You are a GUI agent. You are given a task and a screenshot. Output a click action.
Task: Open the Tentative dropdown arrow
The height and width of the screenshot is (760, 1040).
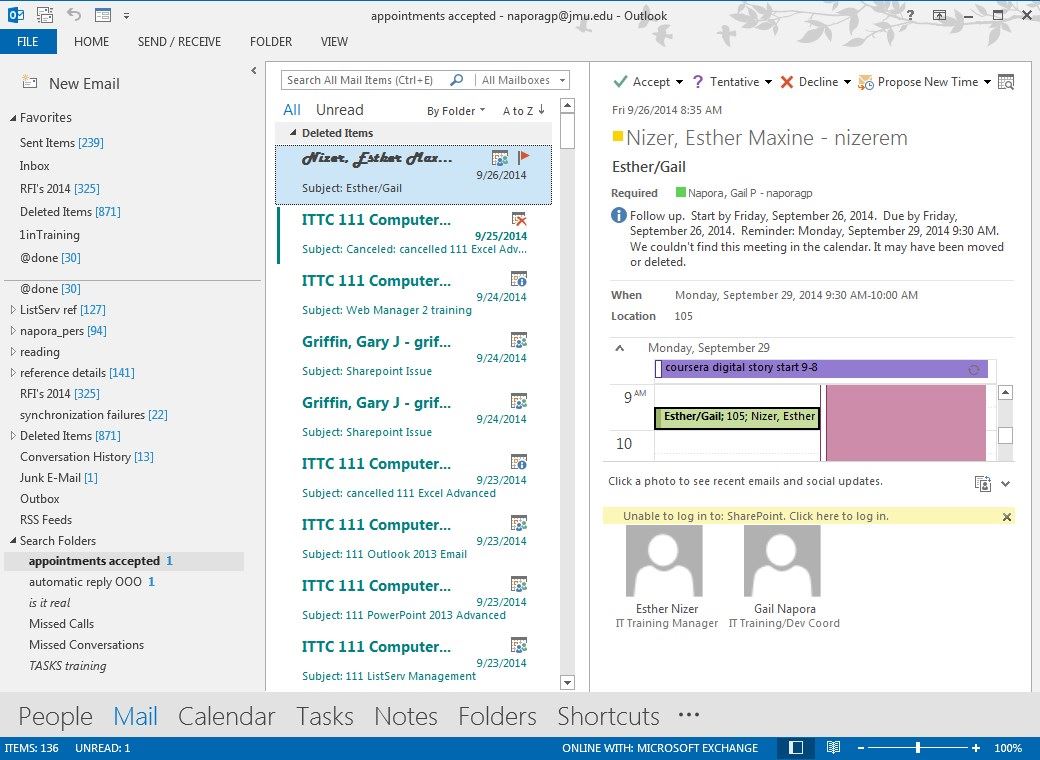click(768, 82)
